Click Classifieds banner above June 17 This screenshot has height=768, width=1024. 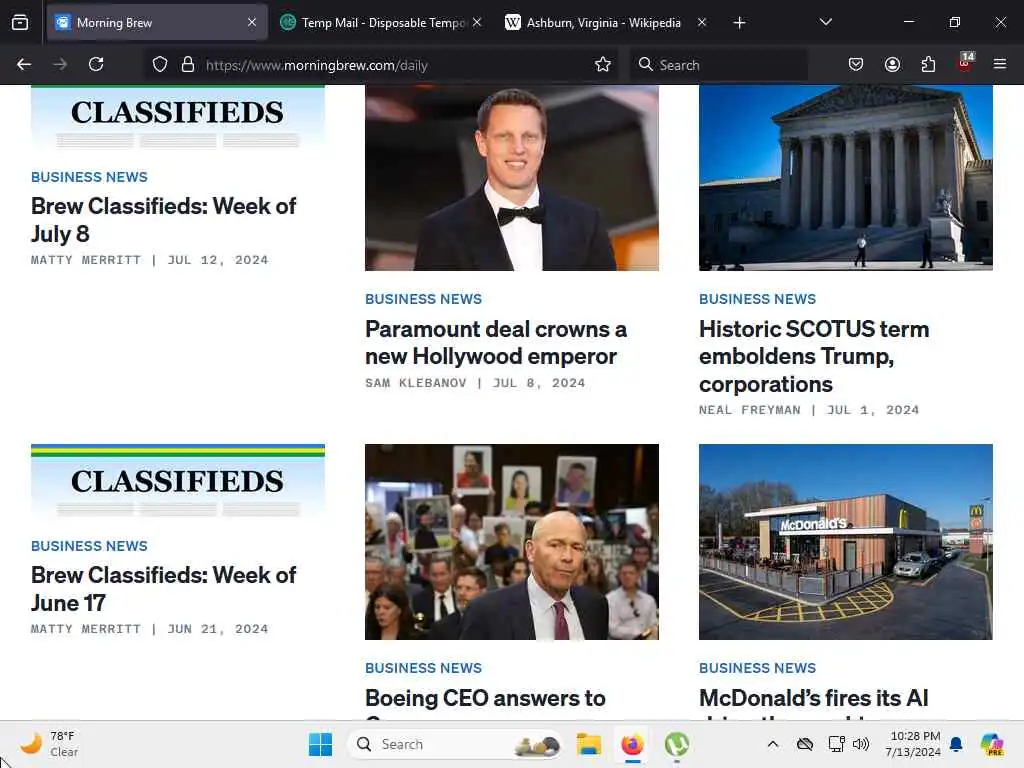click(x=178, y=482)
